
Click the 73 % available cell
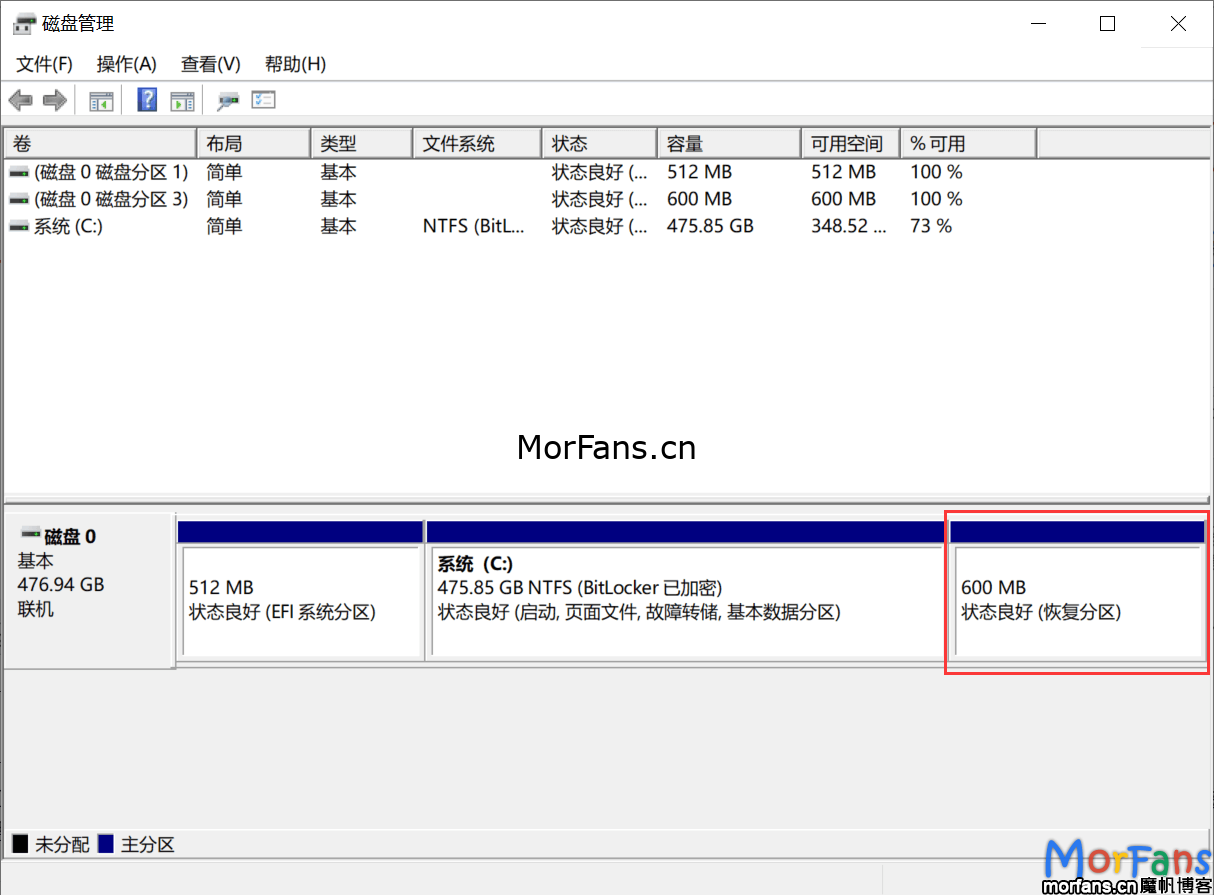pyautogui.click(x=931, y=227)
